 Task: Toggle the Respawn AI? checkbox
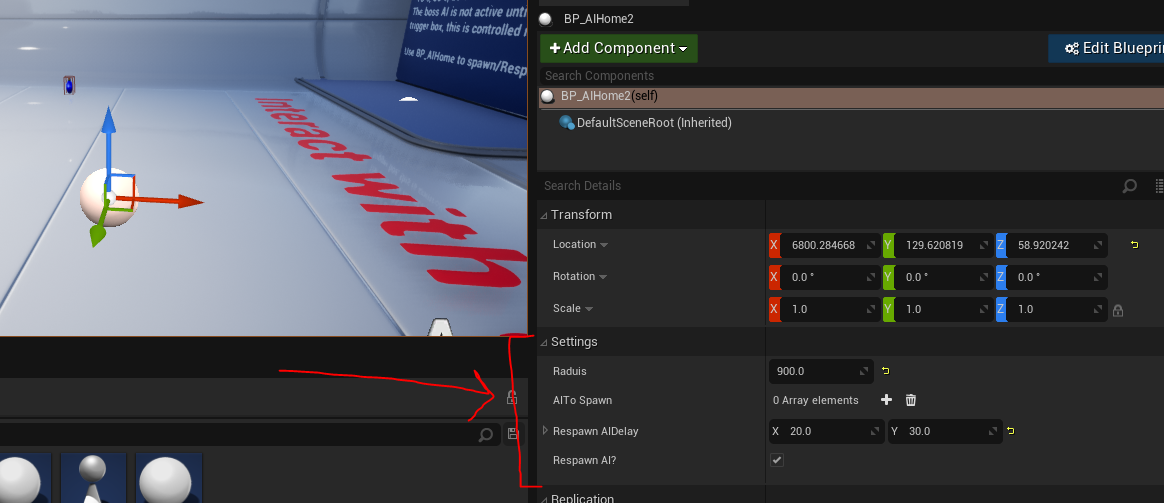coord(776,460)
